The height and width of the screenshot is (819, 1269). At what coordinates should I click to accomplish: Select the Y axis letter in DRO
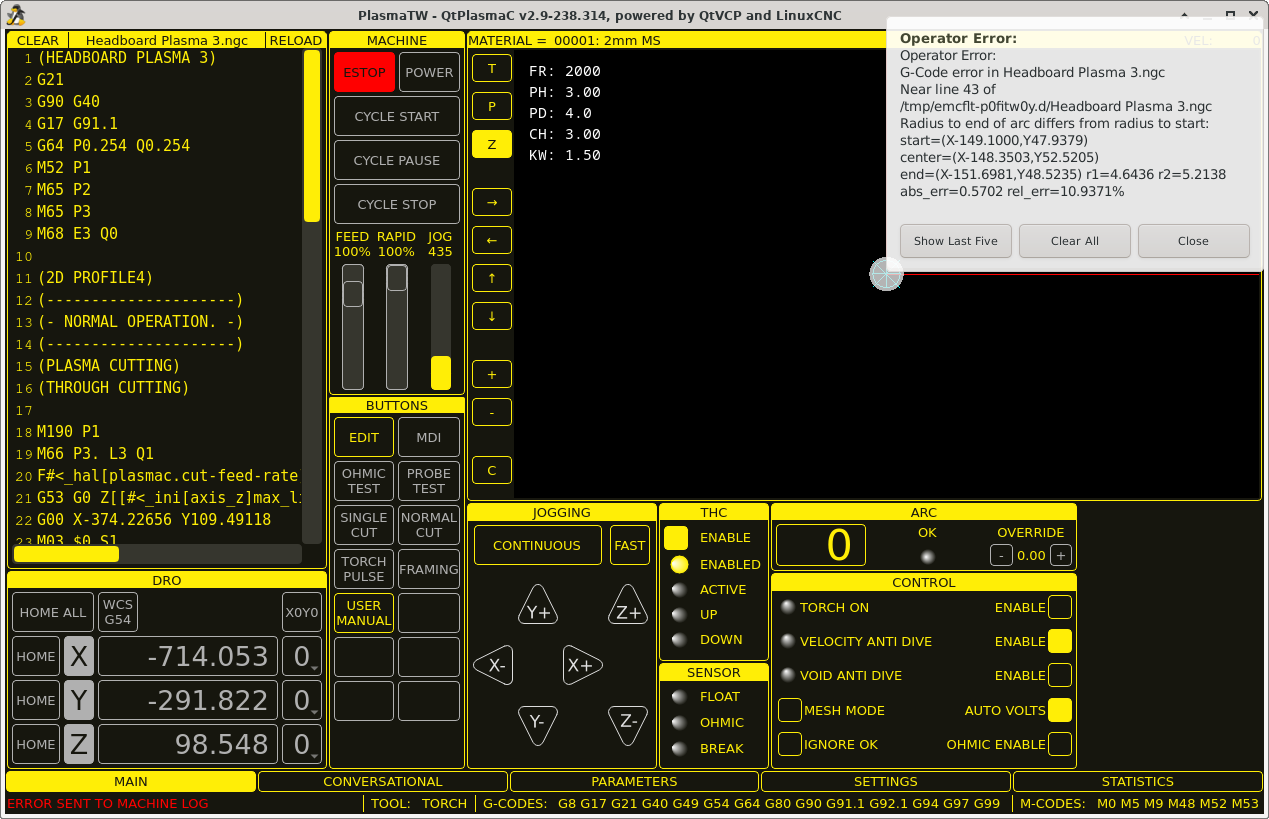(x=79, y=701)
